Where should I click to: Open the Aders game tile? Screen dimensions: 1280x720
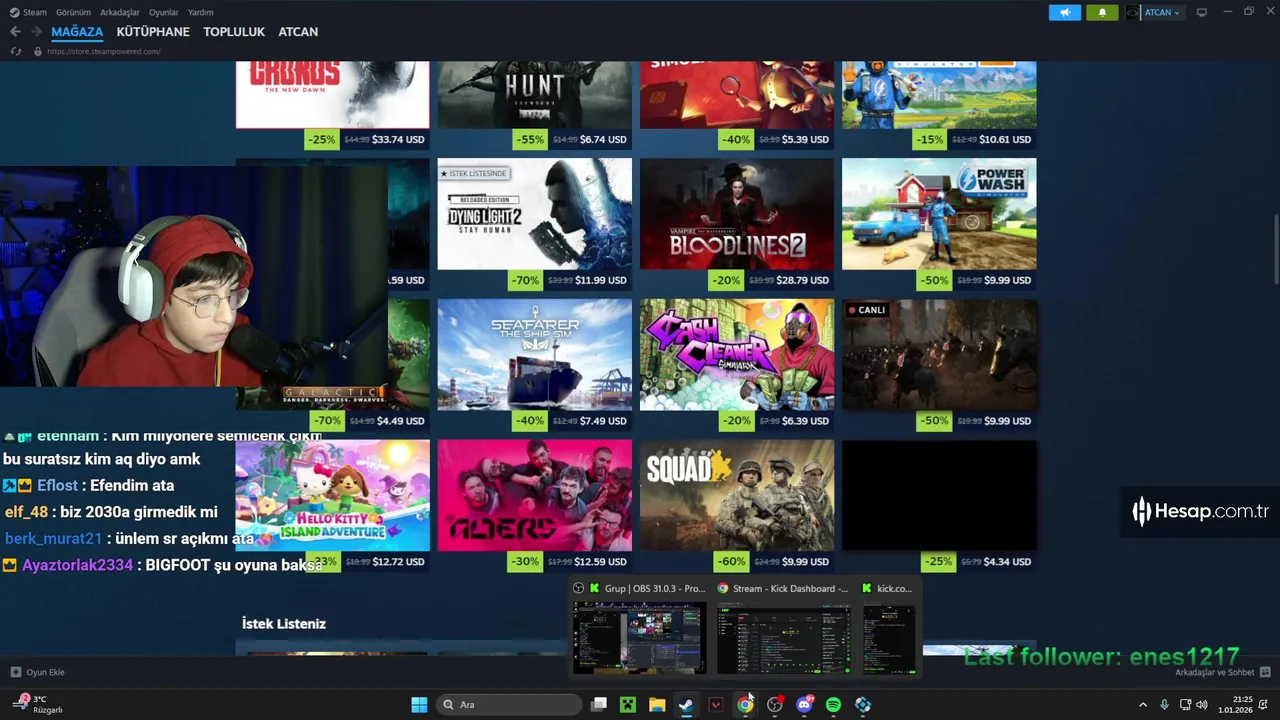click(x=534, y=495)
